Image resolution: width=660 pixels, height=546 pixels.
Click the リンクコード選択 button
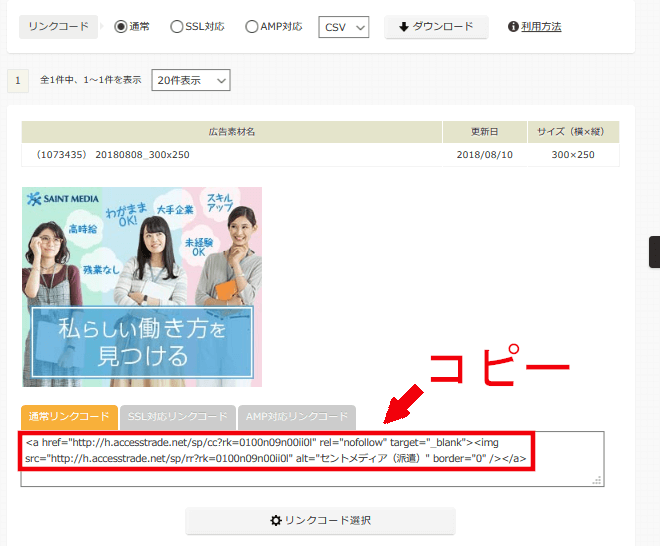[x=320, y=520]
